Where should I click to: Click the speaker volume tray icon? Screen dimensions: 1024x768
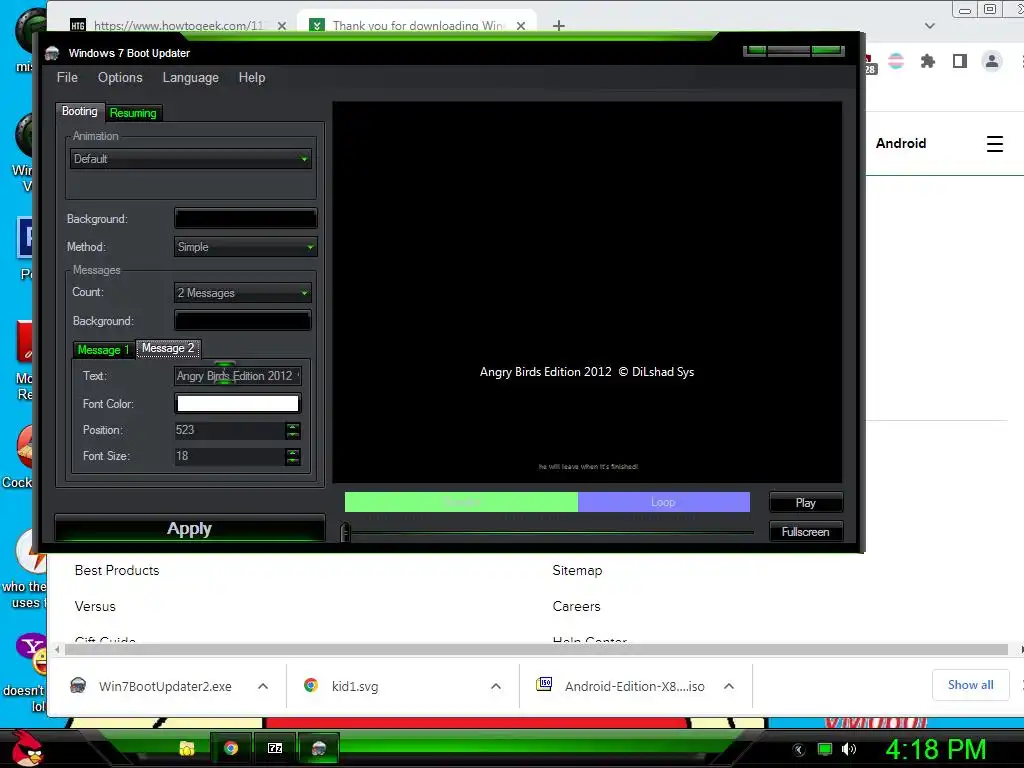849,749
